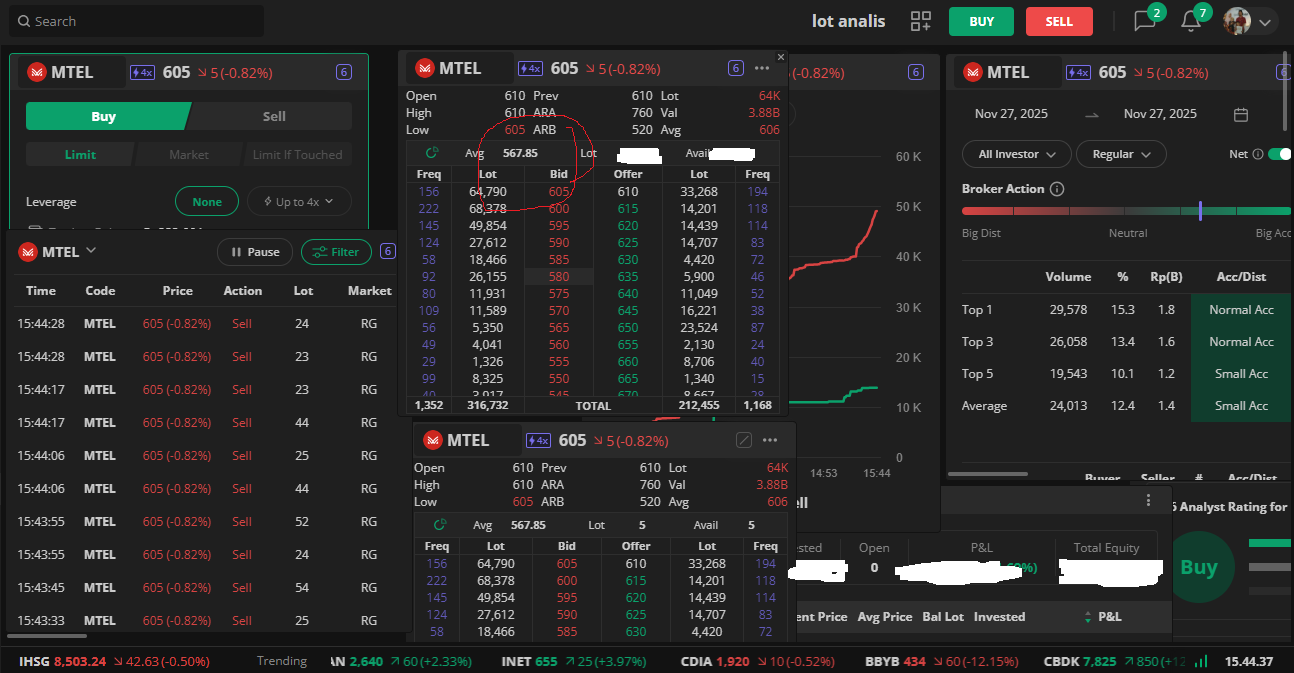Click bid price 600 in top orderbook
This screenshot has height=673, width=1294.
click(x=559, y=208)
